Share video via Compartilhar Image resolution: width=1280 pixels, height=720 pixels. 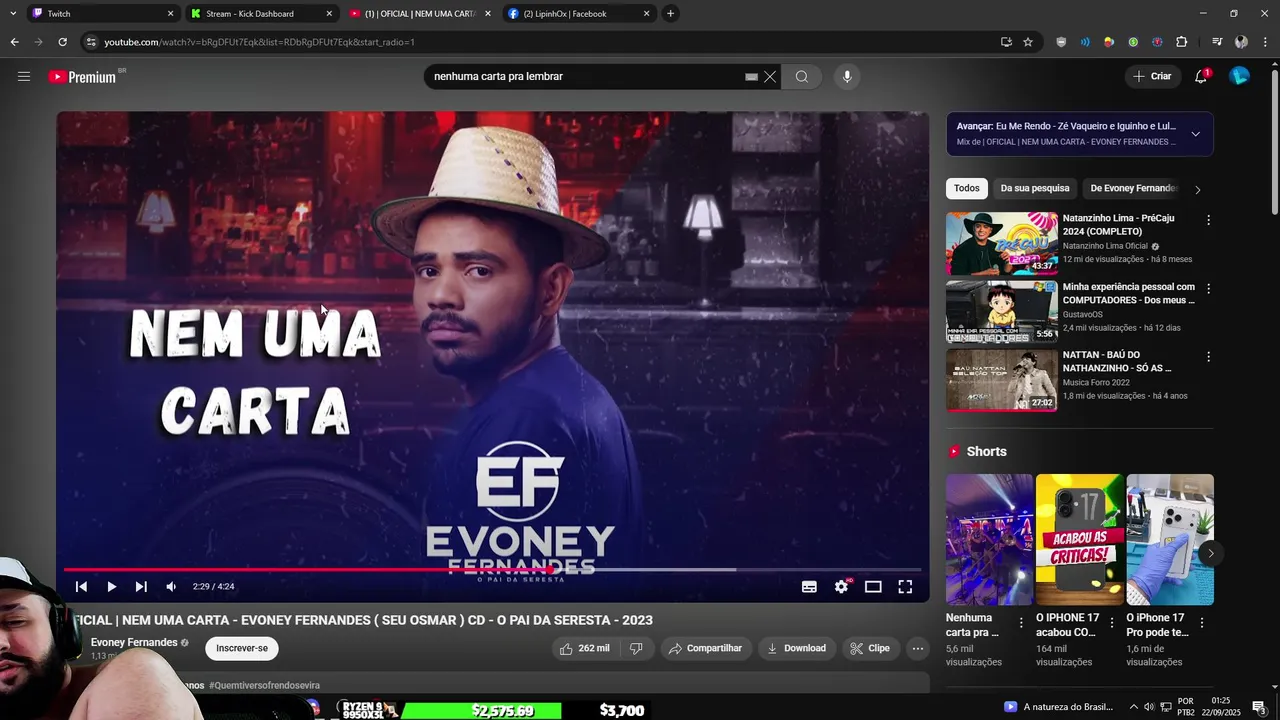705,648
